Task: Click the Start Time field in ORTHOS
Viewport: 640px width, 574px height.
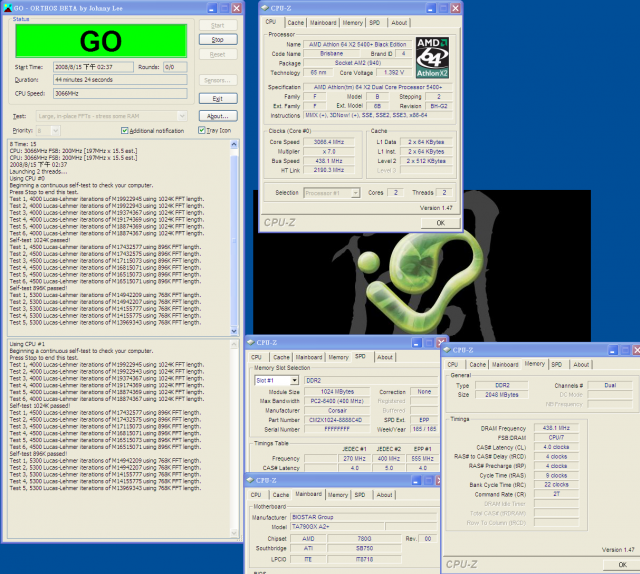Action: coord(93,67)
